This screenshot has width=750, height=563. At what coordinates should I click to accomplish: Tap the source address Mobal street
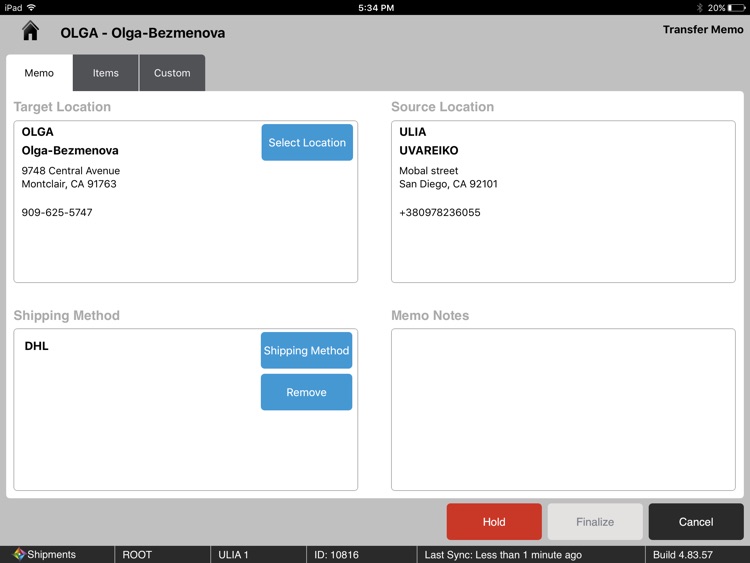[429, 171]
